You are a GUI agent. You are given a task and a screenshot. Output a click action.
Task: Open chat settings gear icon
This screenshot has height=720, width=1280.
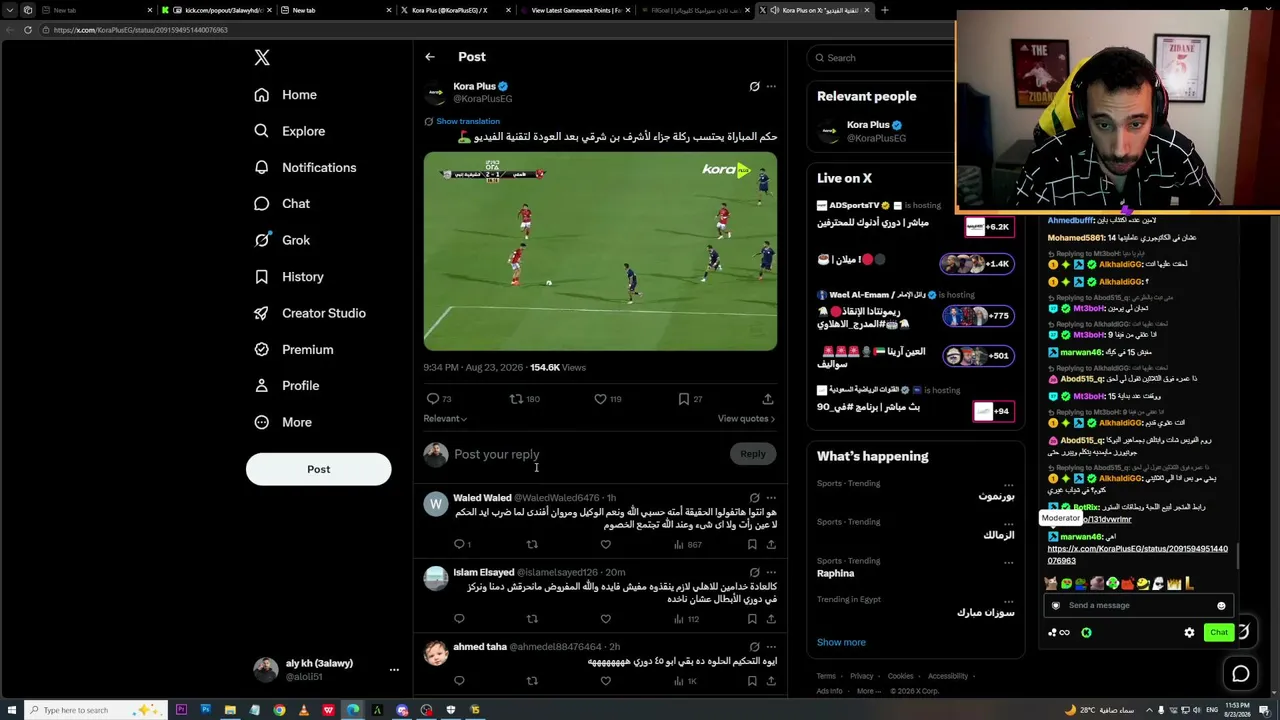(1189, 632)
